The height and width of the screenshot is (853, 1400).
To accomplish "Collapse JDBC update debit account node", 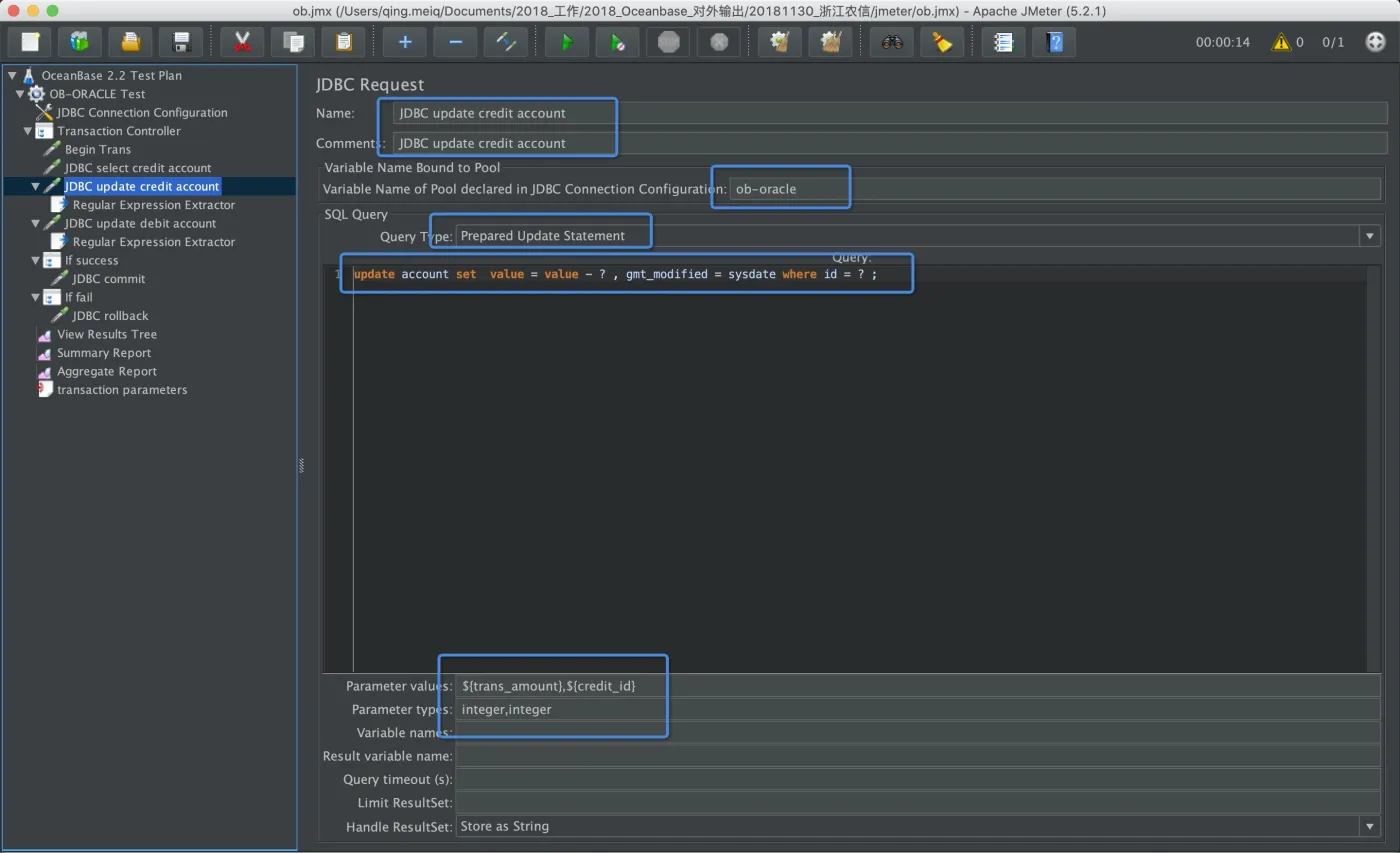I will click(35, 223).
